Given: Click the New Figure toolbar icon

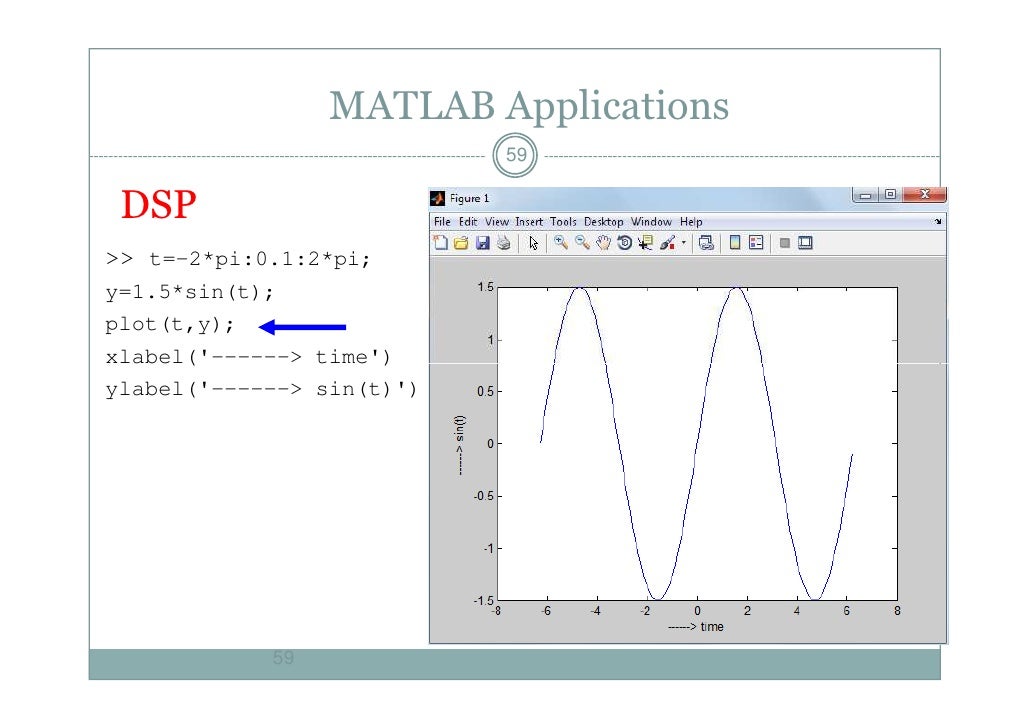Looking at the screenshot, I should pos(440,243).
